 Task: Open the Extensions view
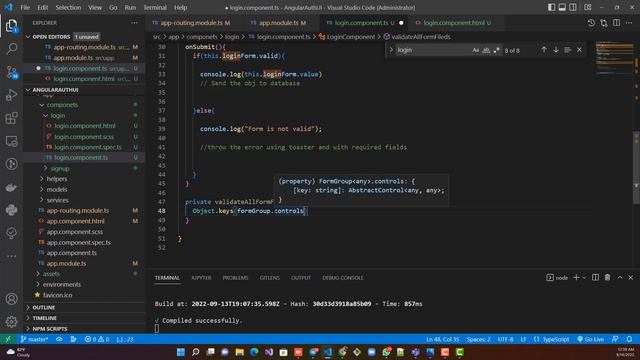11,118
